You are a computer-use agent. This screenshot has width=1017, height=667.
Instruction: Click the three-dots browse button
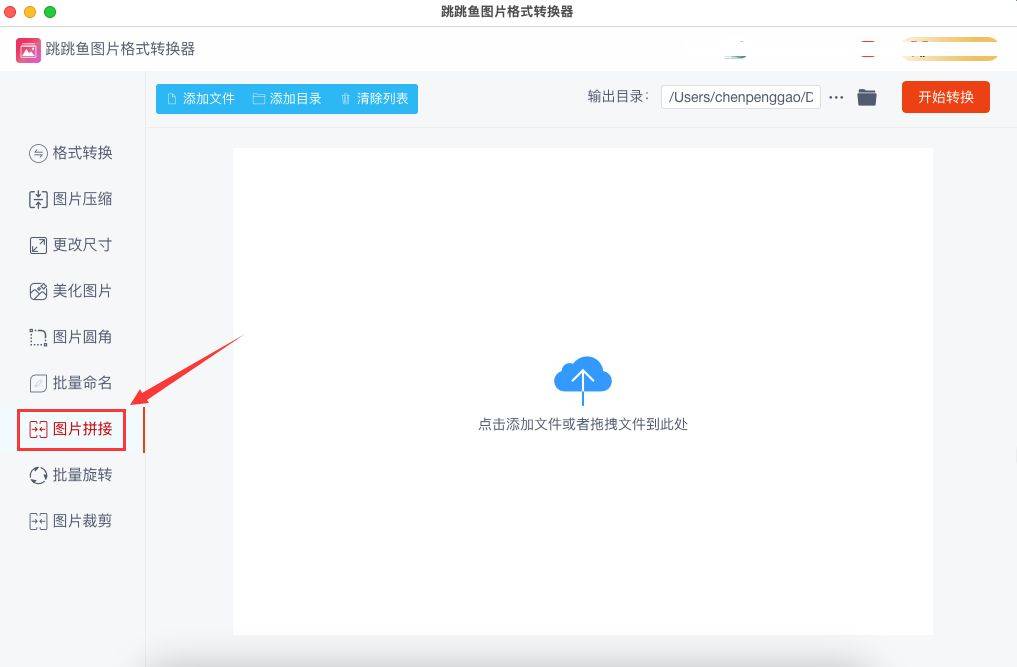836,97
